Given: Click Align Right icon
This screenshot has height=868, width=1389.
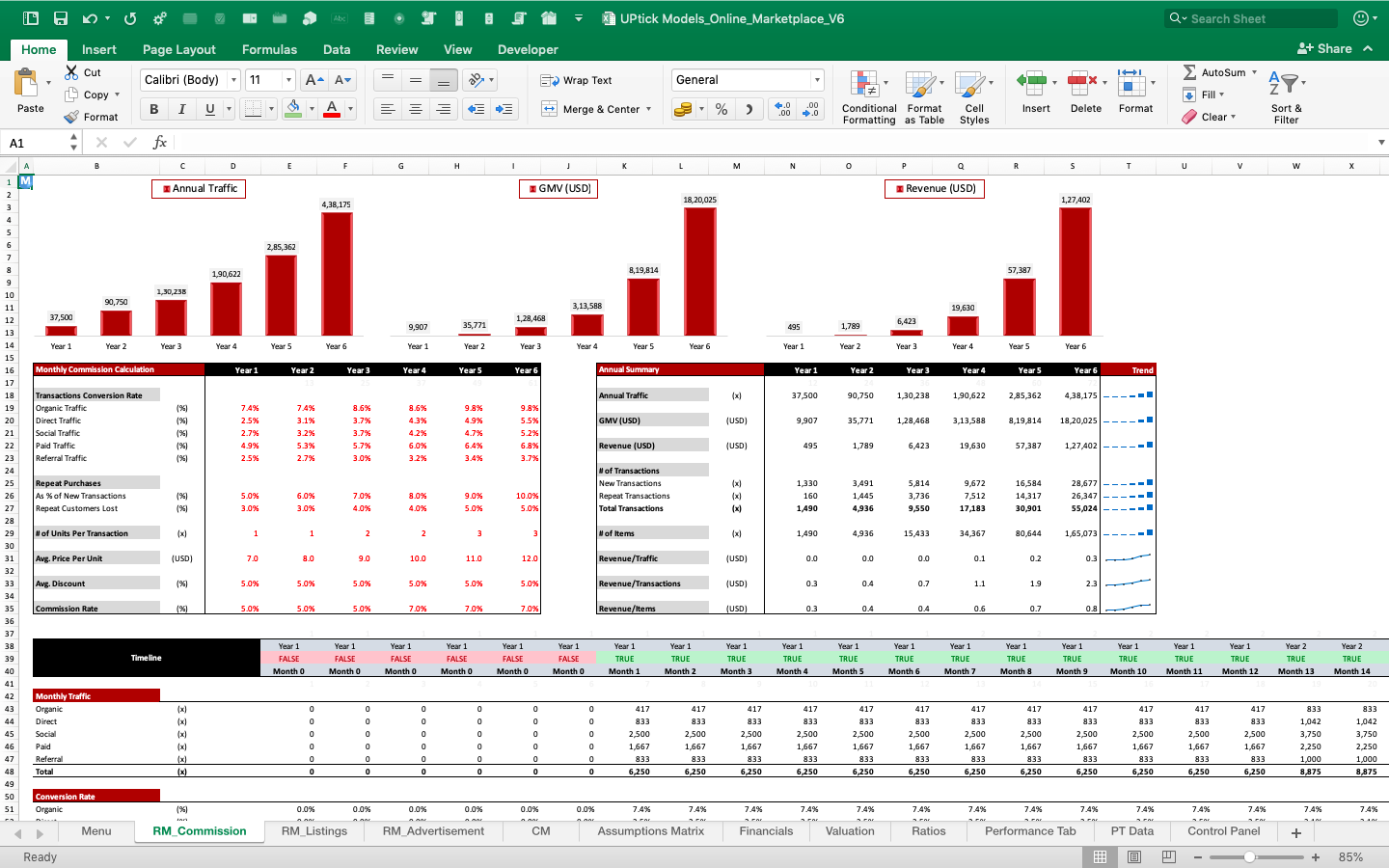Looking at the screenshot, I should coord(443,109).
